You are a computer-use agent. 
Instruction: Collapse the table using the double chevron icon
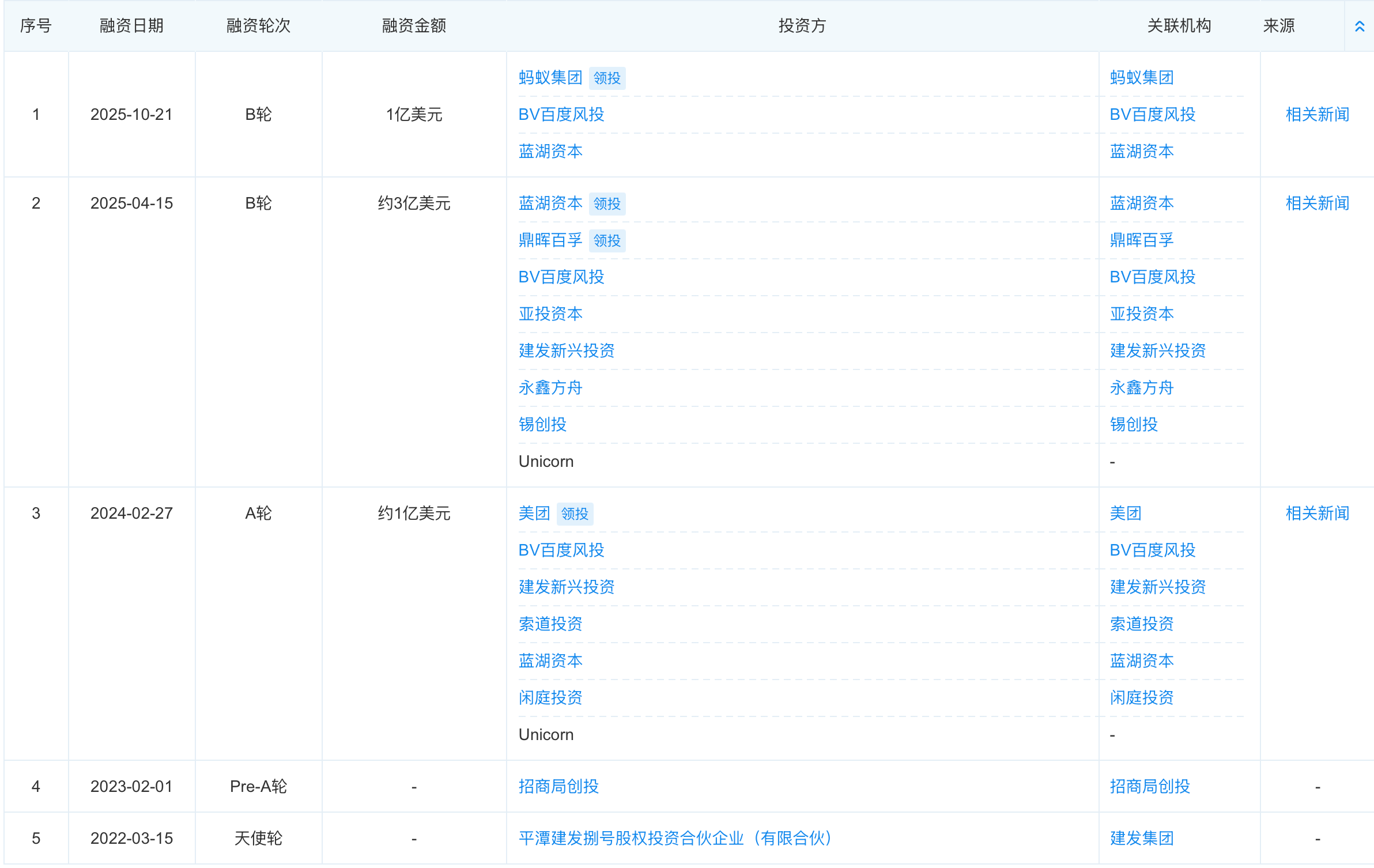pos(1360,25)
